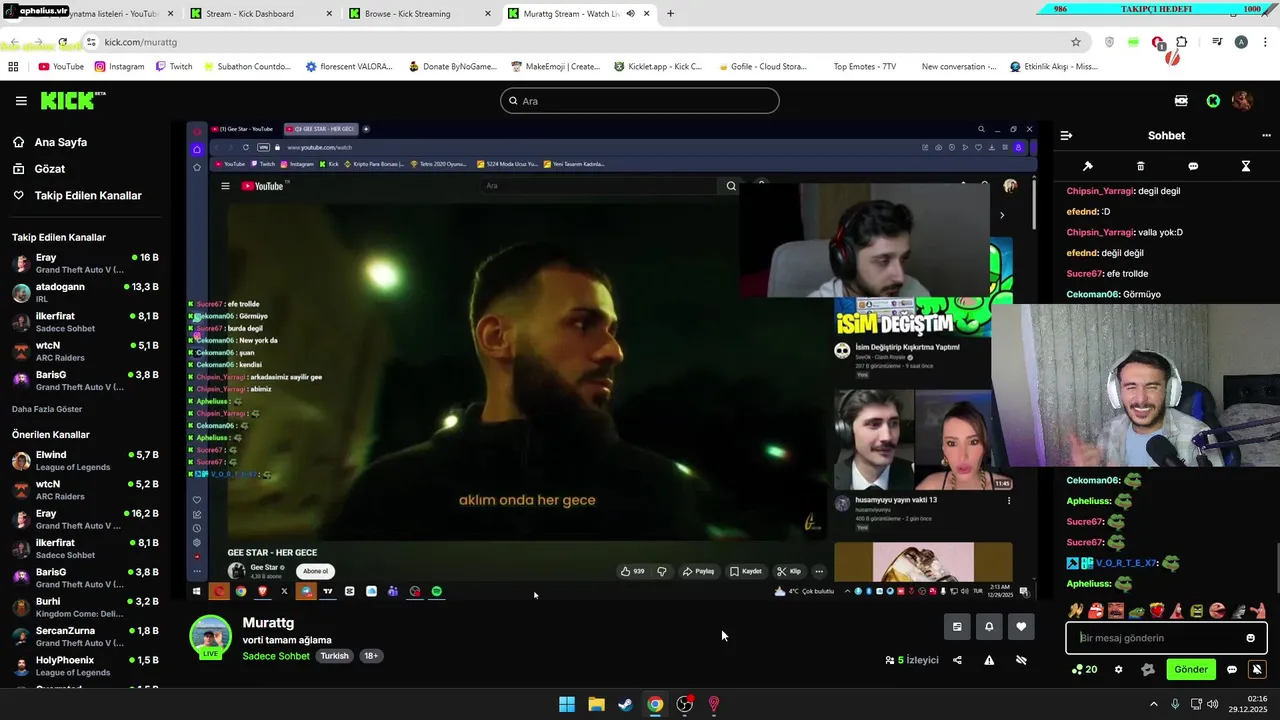
Task: Open Gözat in the sidebar
Action: [49, 169]
